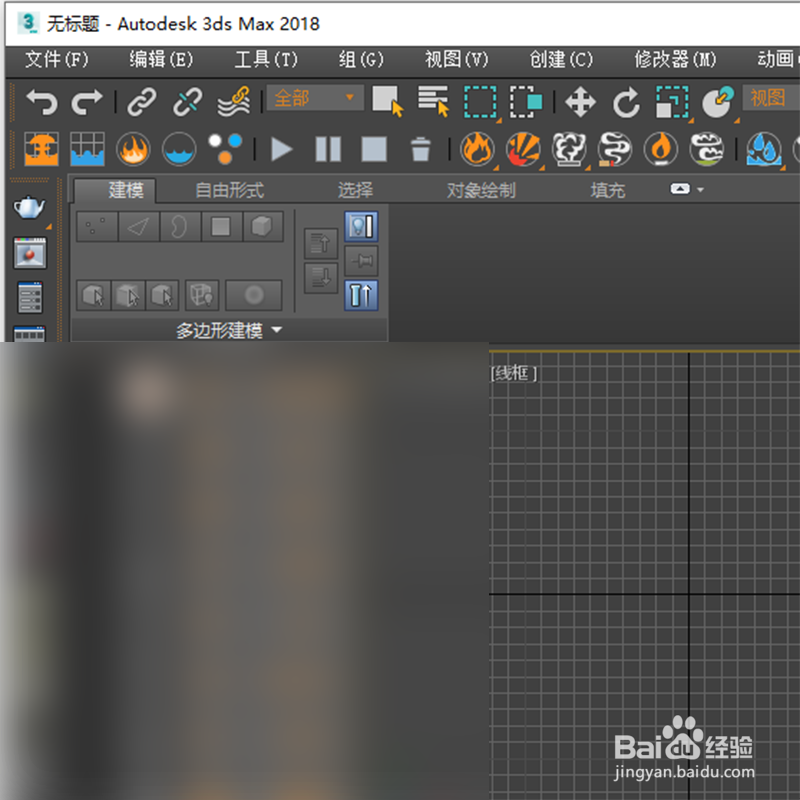Open the 修改器(M) menu
The image size is (800, 800).
pyautogui.click(x=675, y=60)
